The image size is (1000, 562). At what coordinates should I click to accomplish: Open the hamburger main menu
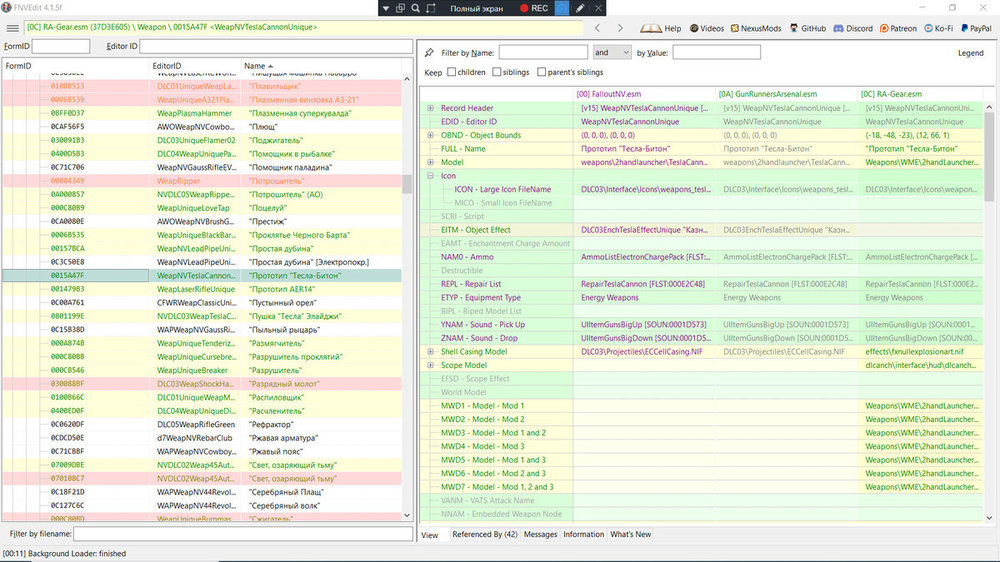tap(13, 28)
